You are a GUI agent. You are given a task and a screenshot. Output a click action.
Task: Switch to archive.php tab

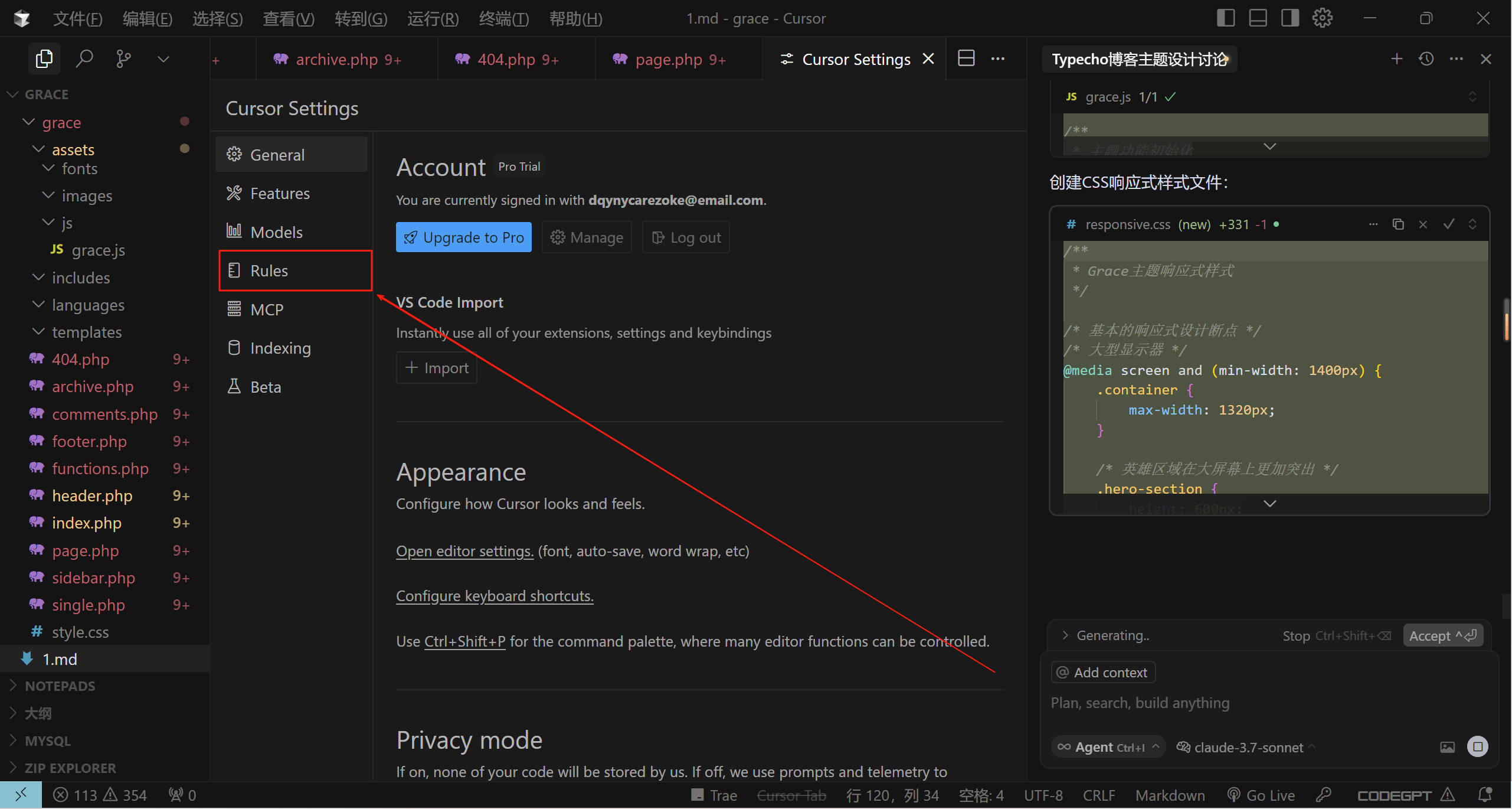(x=348, y=59)
